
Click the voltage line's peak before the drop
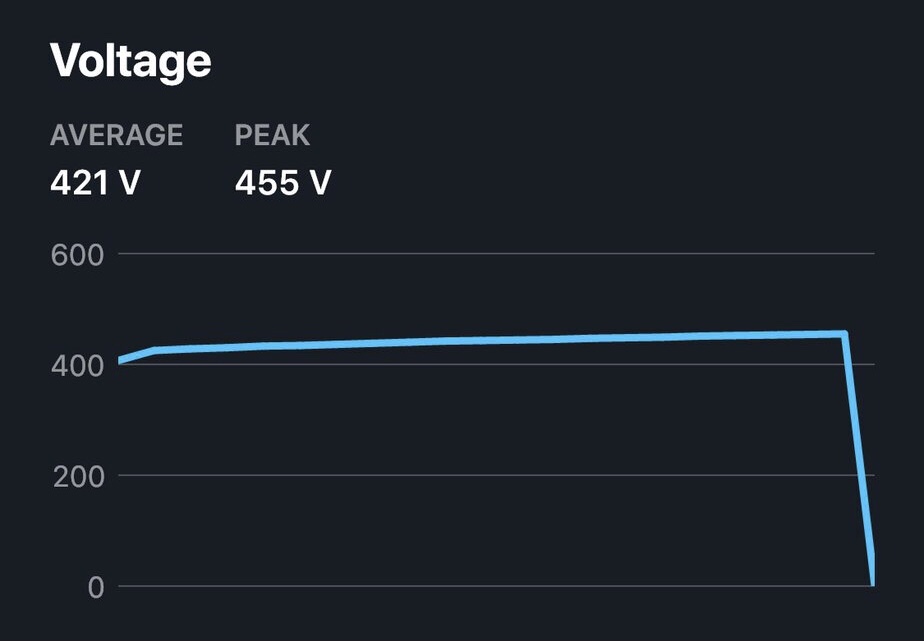tap(844, 334)
